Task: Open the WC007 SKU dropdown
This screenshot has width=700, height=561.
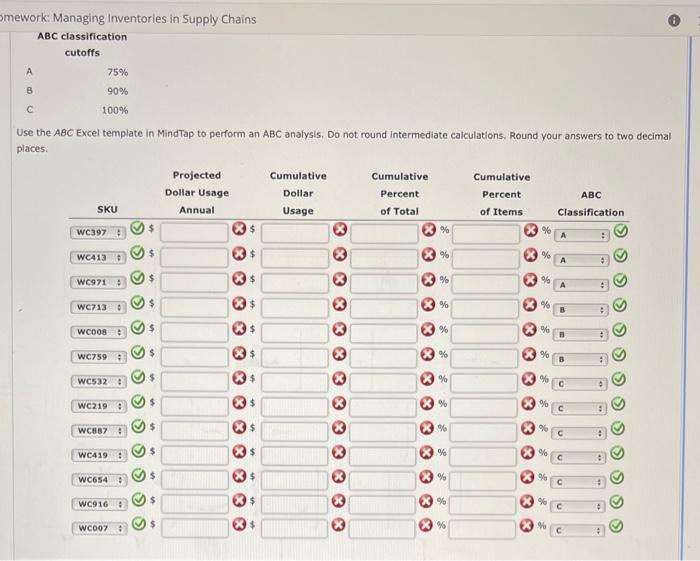Action: [100, 528]
